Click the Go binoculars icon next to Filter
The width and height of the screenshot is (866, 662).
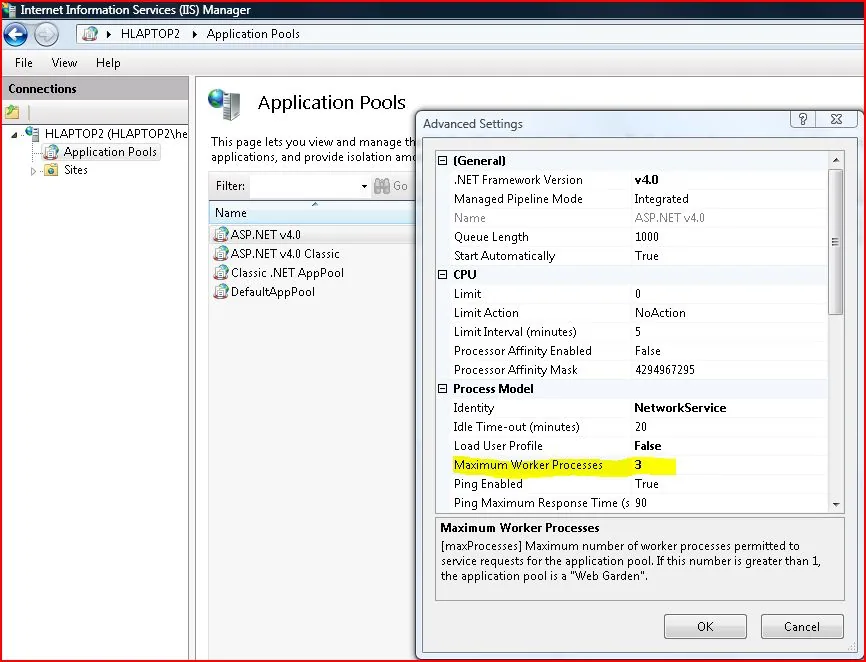tap(382, 186)
